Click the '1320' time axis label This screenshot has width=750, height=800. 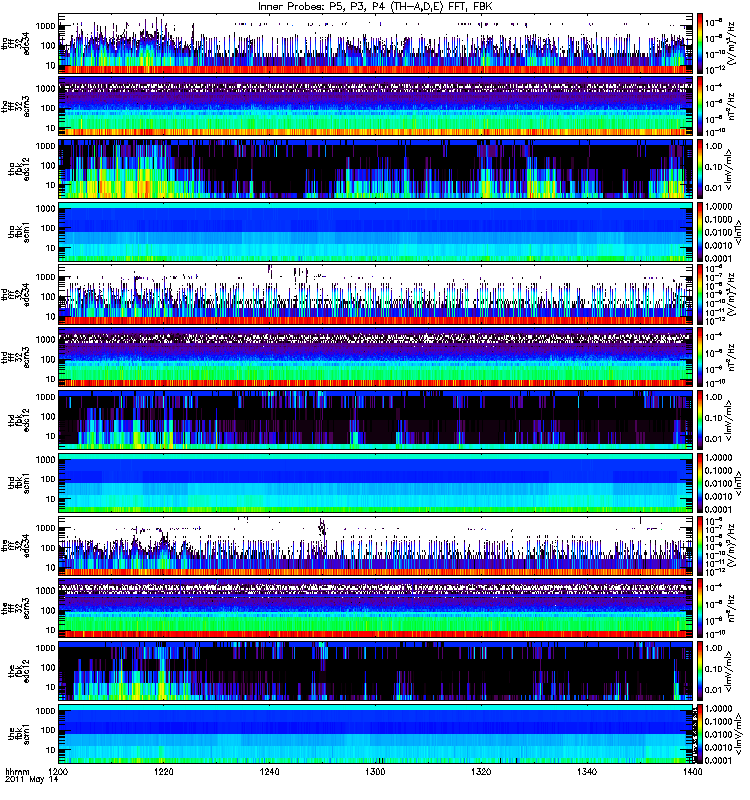481,772
